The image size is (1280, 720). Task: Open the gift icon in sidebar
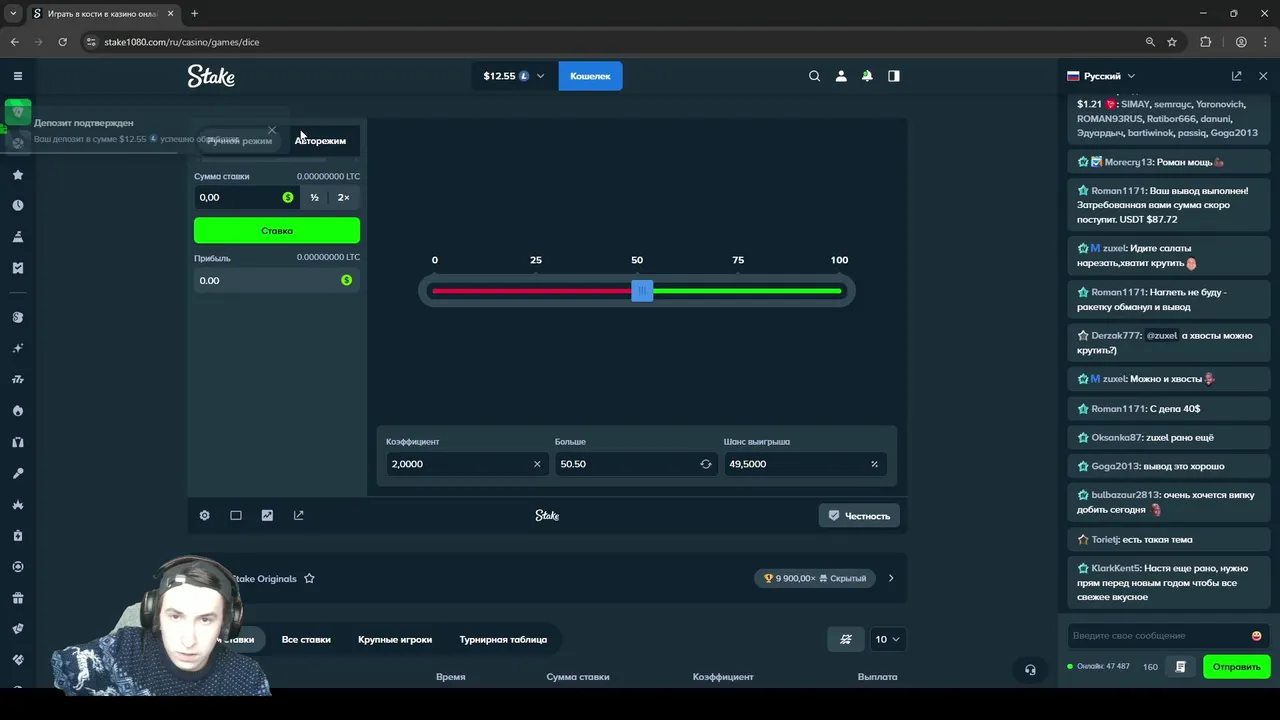[18, 598]
